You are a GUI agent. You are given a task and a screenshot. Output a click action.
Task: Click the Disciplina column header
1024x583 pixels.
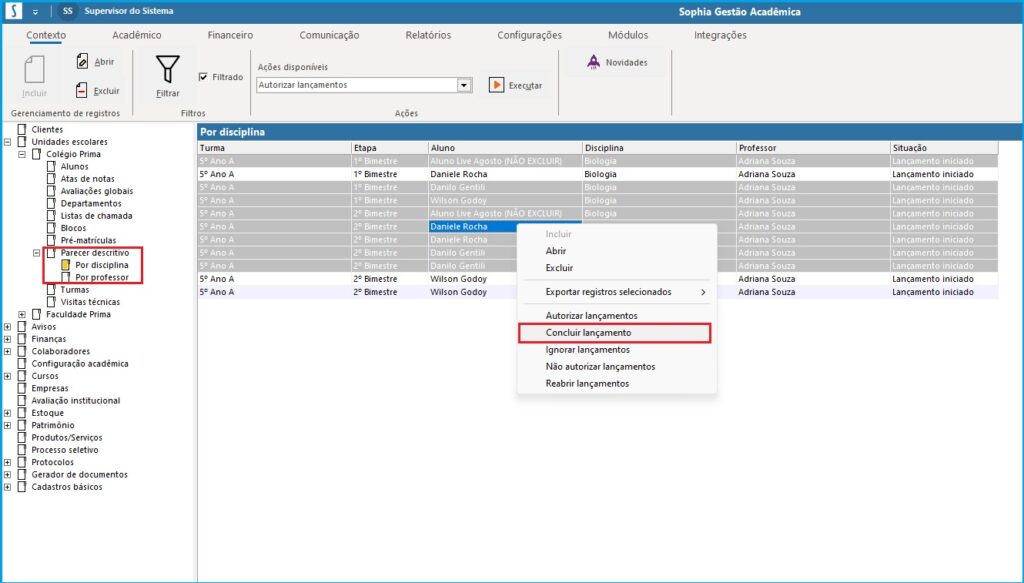click(660, 148)
